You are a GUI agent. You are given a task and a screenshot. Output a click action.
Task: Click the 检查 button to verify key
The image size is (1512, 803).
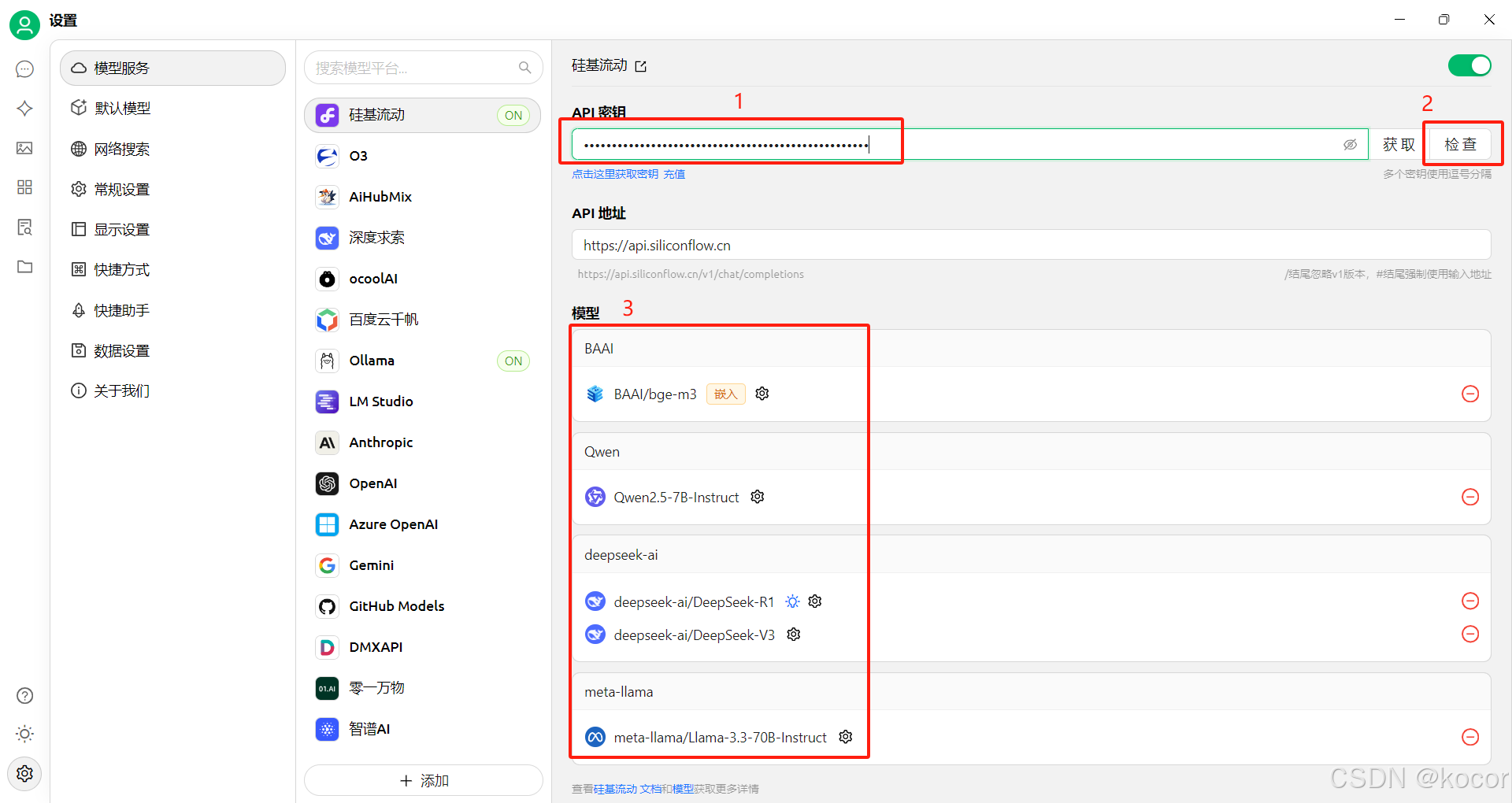tap(1460, 145)
